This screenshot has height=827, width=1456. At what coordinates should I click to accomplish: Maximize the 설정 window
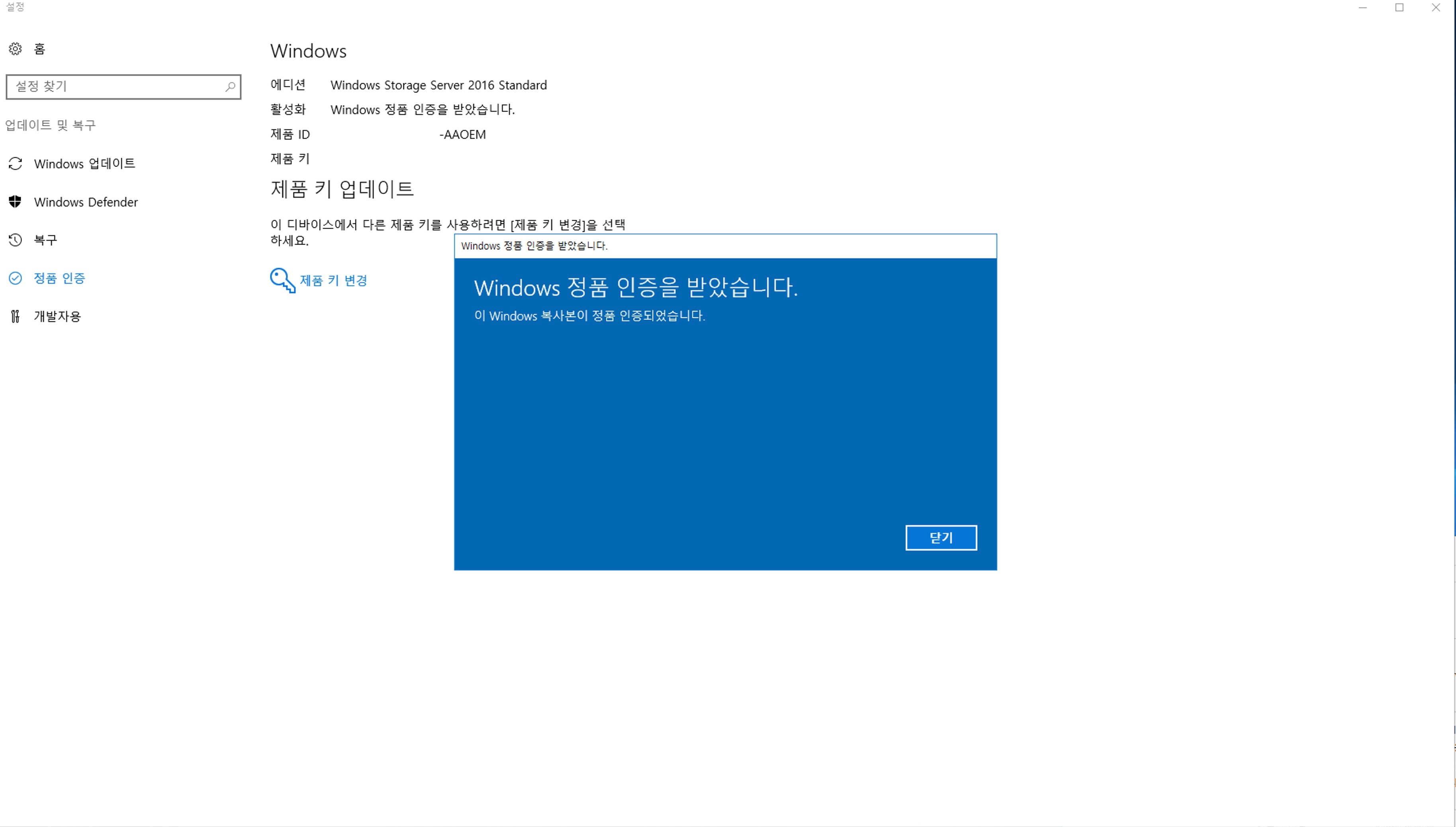tap(1399, 8)
